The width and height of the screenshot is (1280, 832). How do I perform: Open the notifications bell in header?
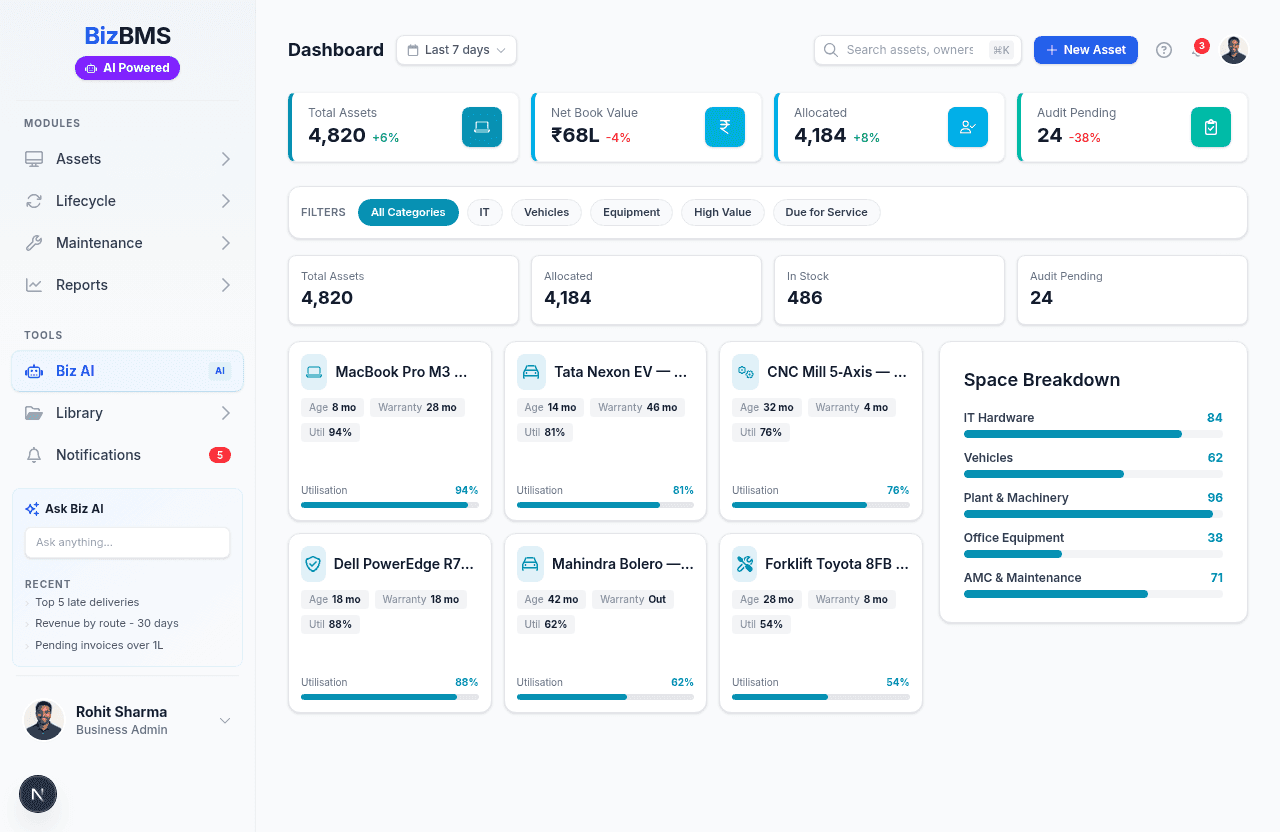[x=1197, y=50]
